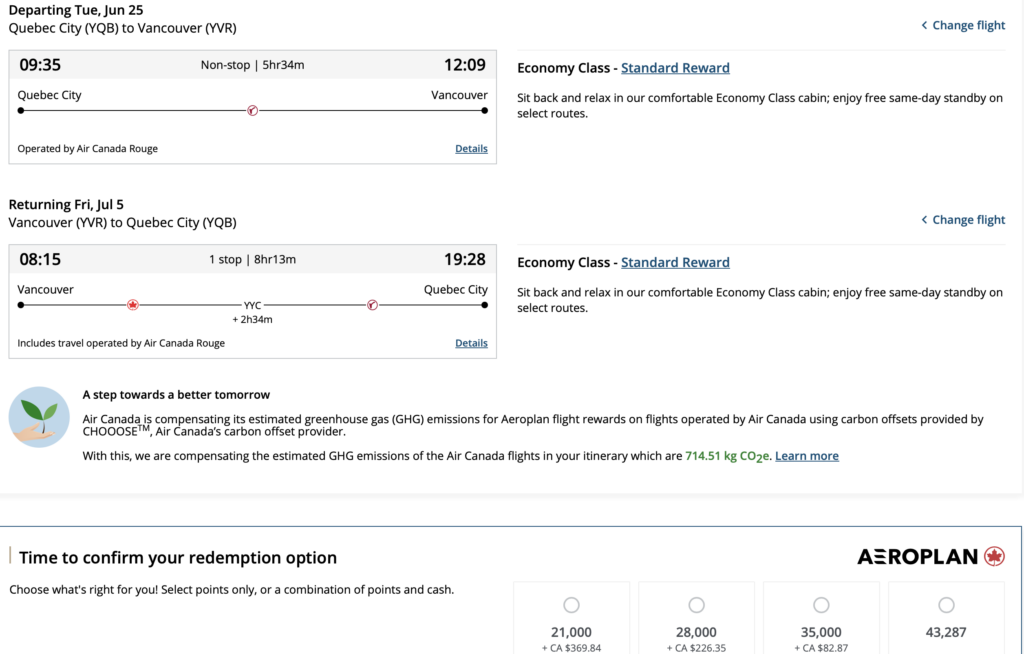Open Standard Reward info for the returning flight
Viewport: 1024px width, 654px height.
[x=675, y=262]
